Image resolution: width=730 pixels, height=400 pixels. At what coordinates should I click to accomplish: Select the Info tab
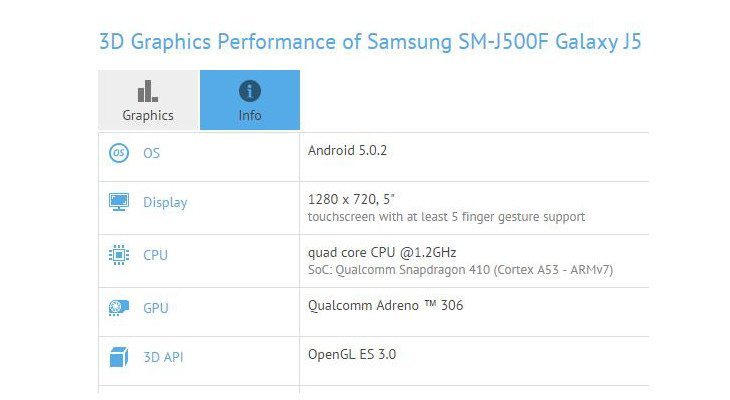click(x=250, y=100)
